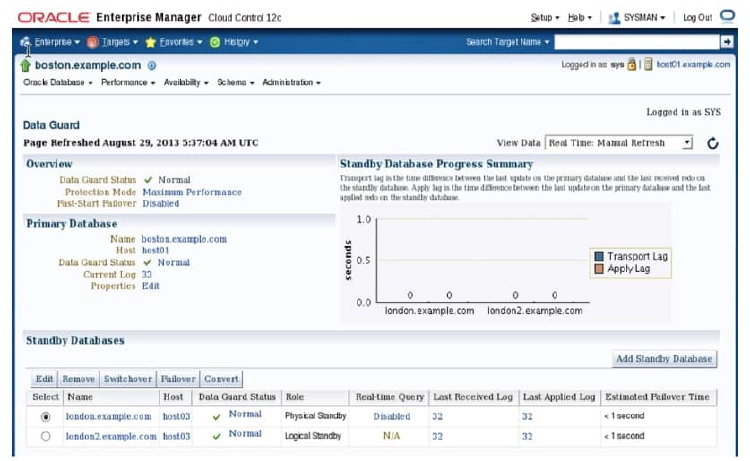Click the Switchover button
Screen dimensions: 750x461
coord(128,379)
